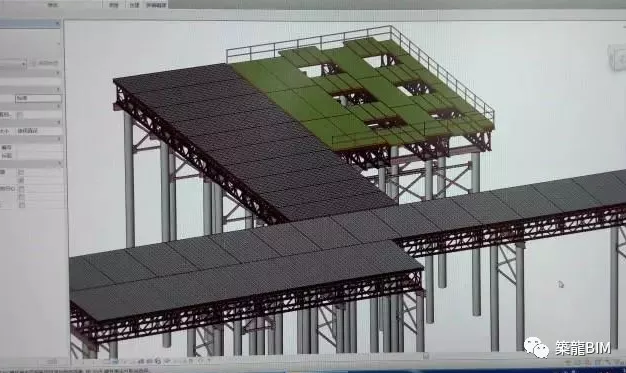This screenshot has height=373, width=626.
Task: Open the last of the three adjacent ribbon tabs
Action: click(156, 5)
